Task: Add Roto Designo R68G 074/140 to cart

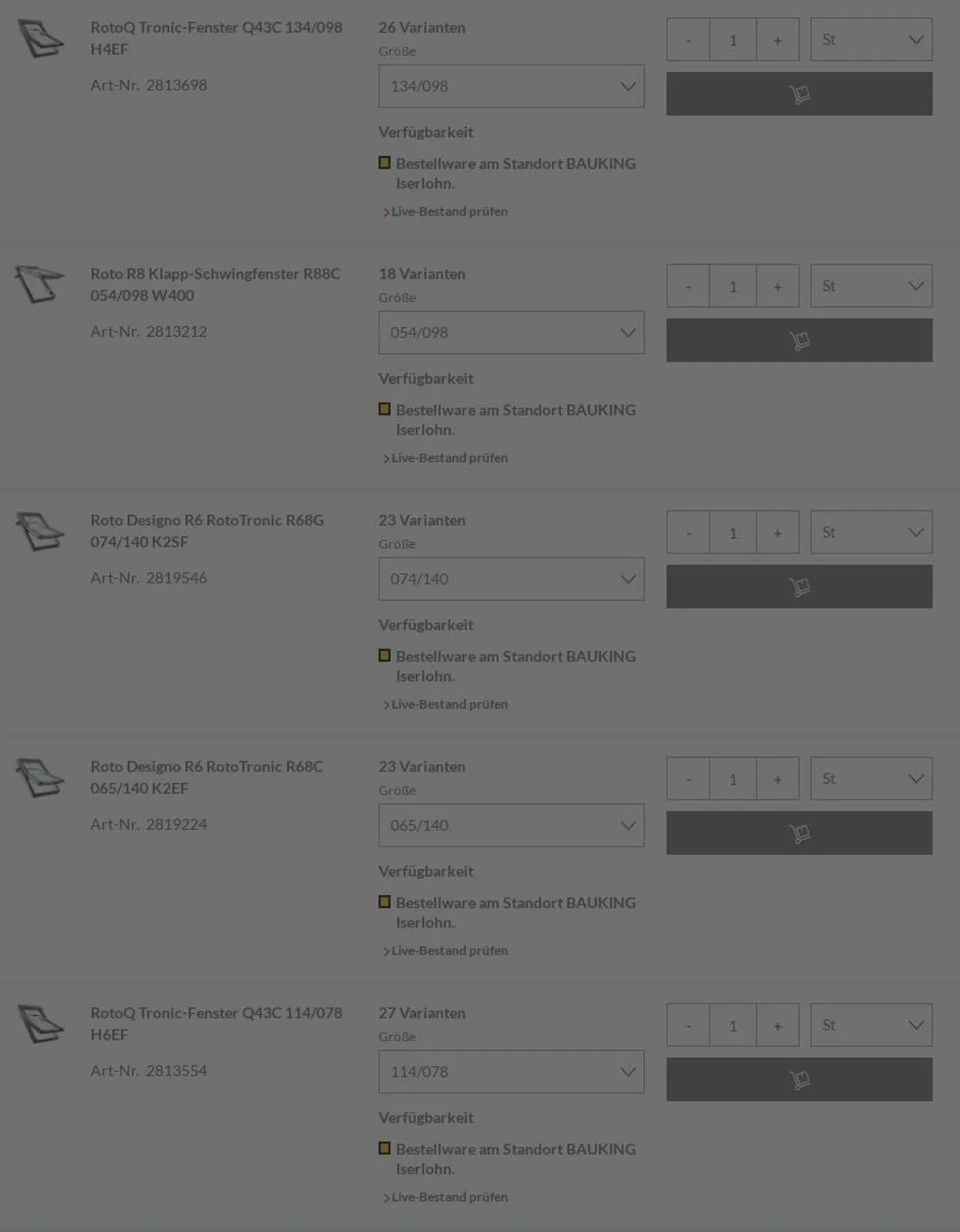Action: pyautogui.click(x=799, y=586)
